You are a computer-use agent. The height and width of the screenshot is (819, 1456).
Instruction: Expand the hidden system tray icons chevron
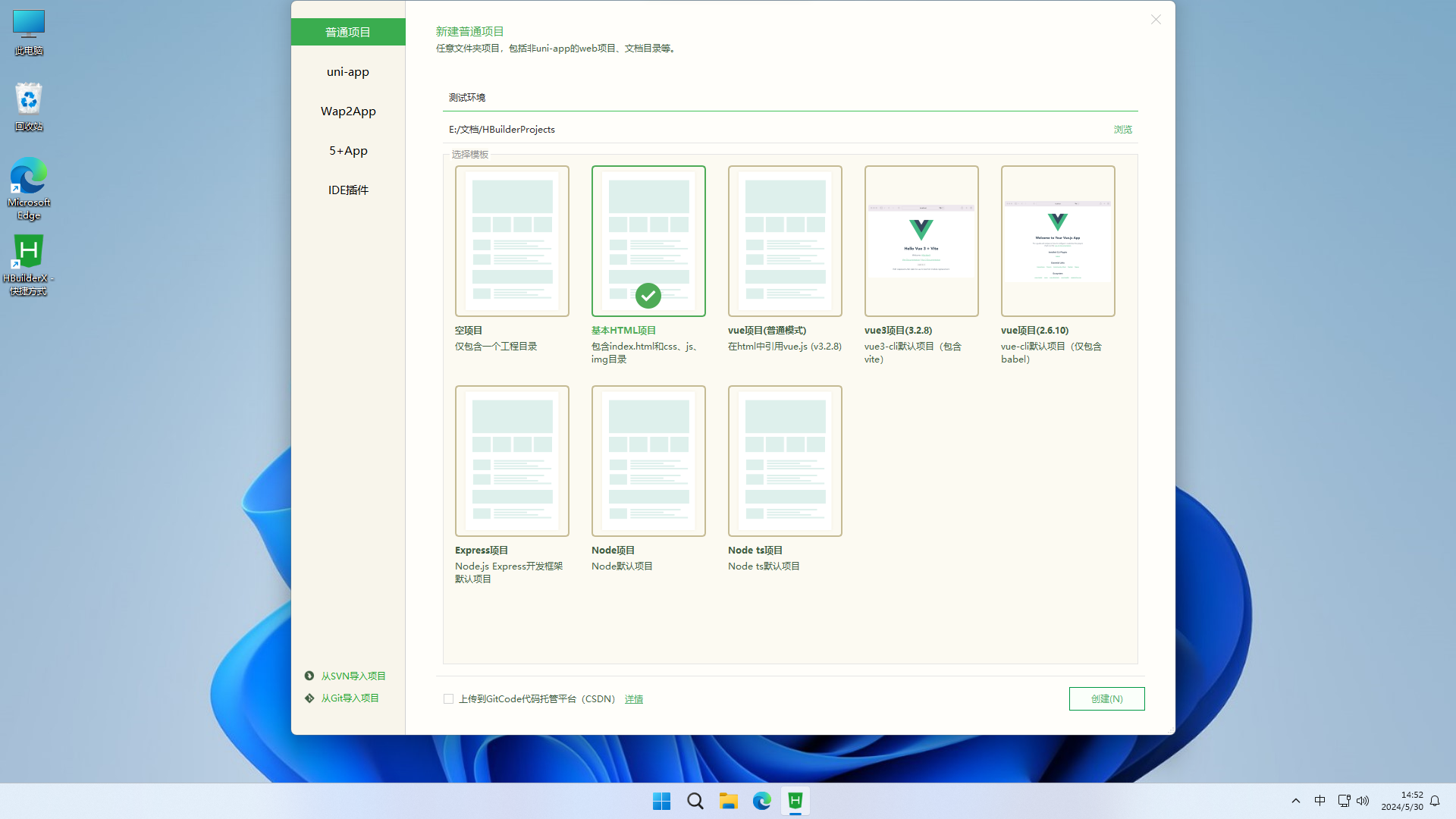(x=1295, y=801)
